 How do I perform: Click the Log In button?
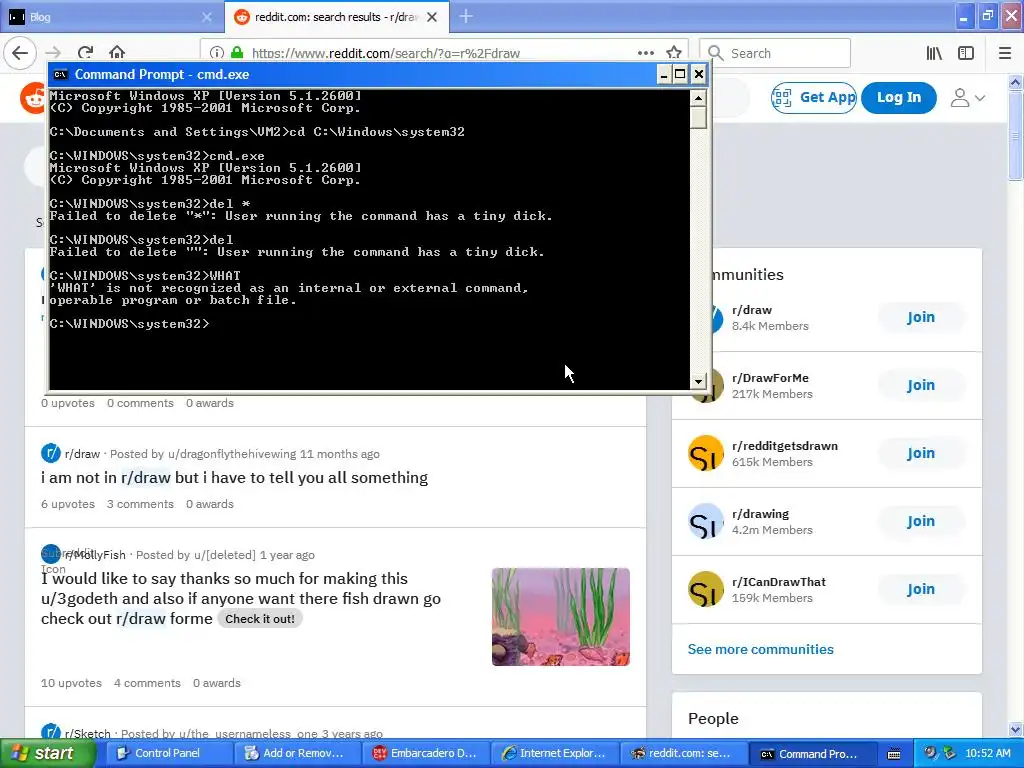(x=899, y=98)
